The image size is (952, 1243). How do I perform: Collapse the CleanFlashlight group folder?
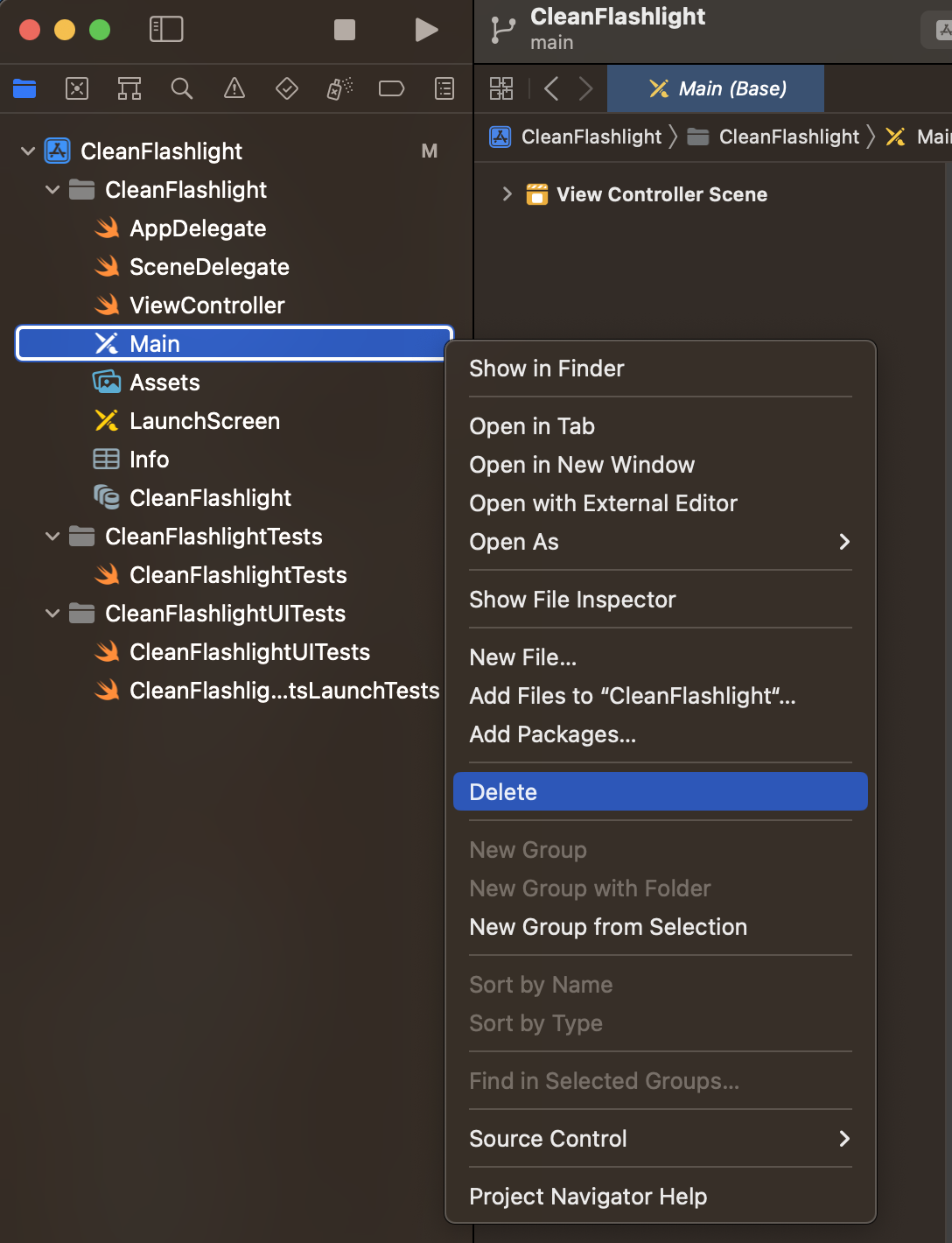pyautogui.click(x=52, y=190)
